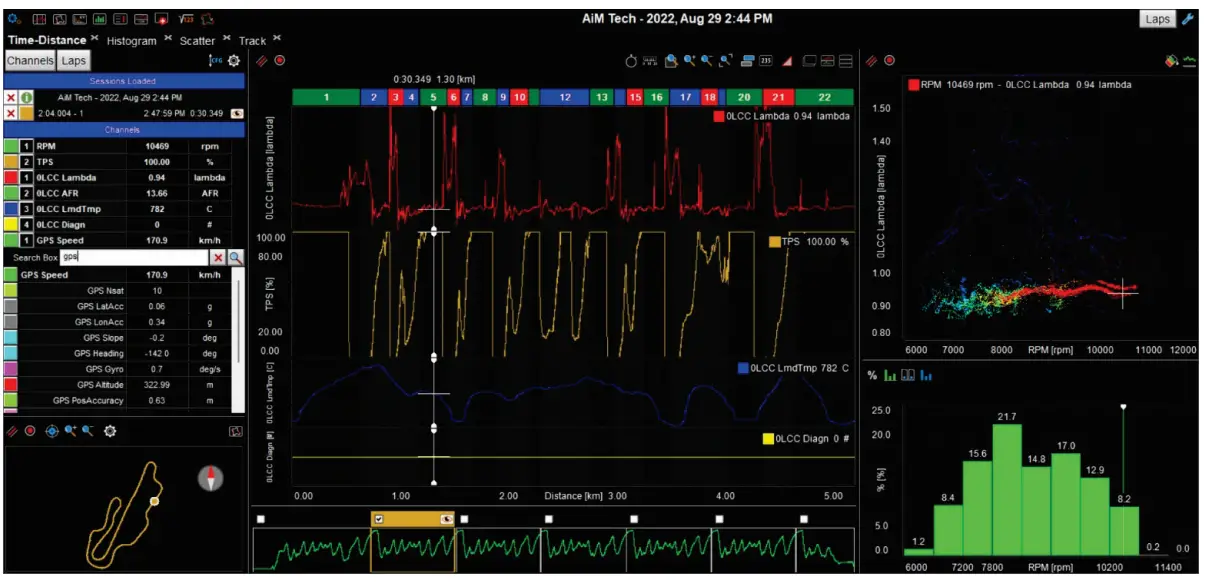Open the CFG configuration icon
The width and height of the screenshot is (1205, 582).
coord(215,61)
